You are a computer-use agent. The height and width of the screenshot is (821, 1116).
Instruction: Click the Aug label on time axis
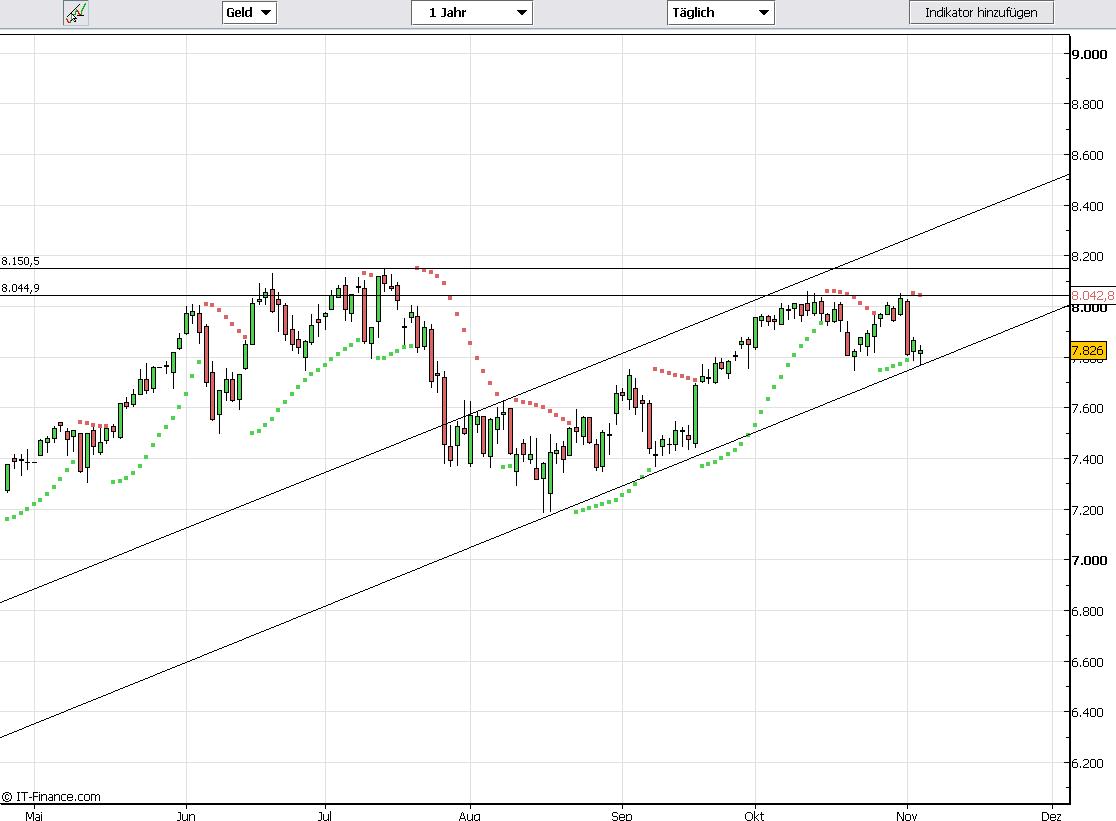(469, 815)
